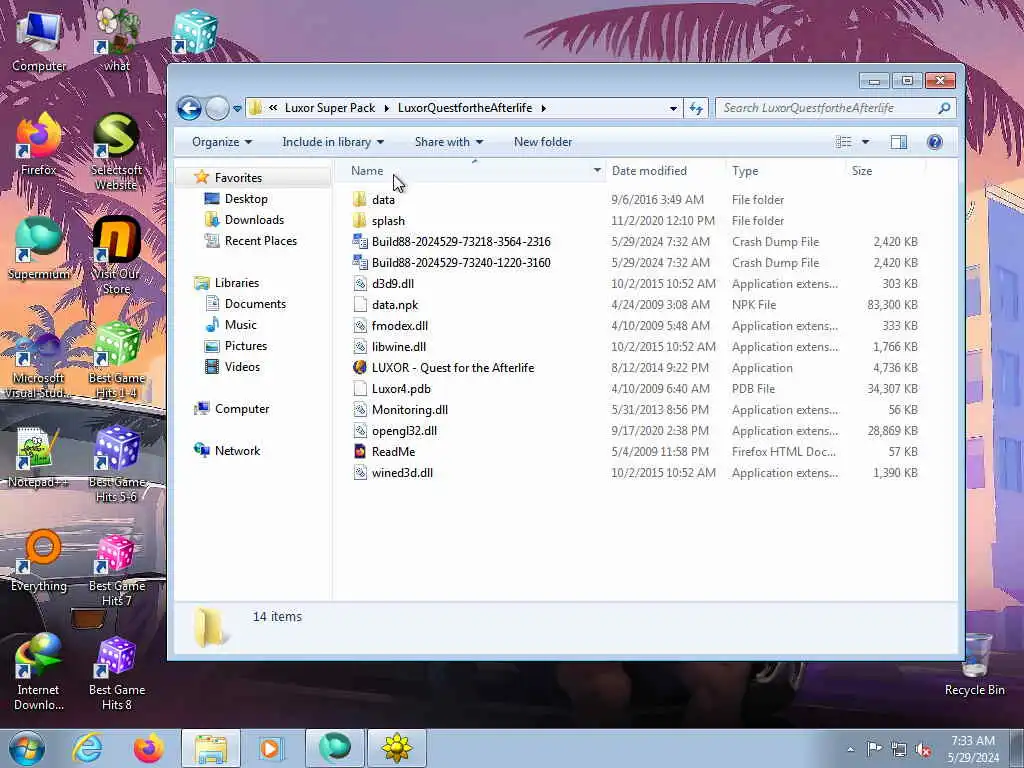
Task: Select the Documents library
Action: [255, 304]
